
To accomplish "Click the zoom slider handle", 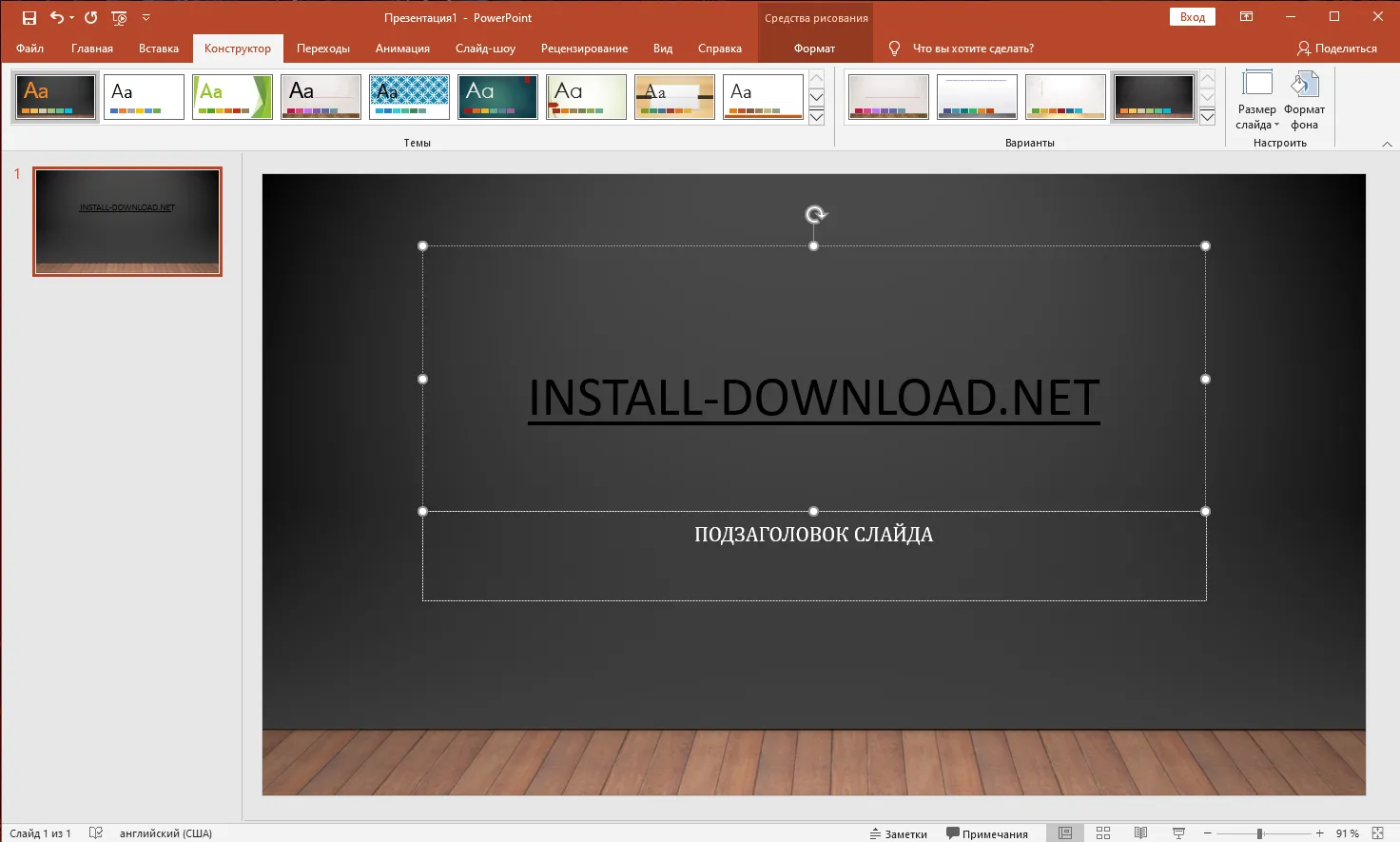I will tap(1259, 833).
